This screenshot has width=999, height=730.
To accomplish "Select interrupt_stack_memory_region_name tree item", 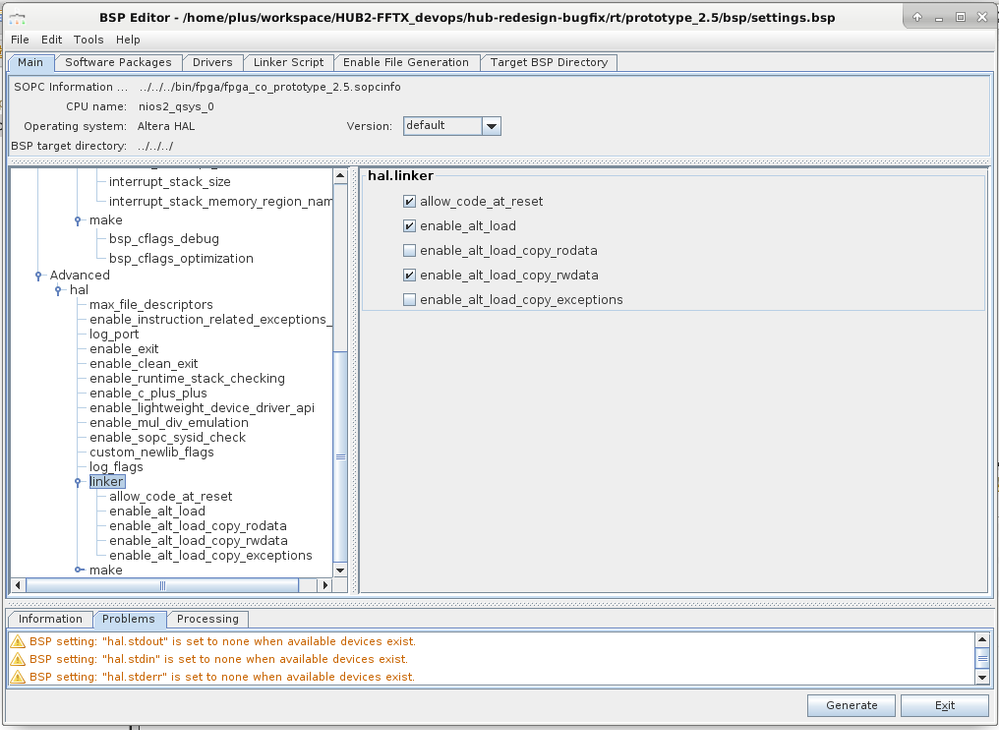I will pyautogui.click(x=220, y=202).
